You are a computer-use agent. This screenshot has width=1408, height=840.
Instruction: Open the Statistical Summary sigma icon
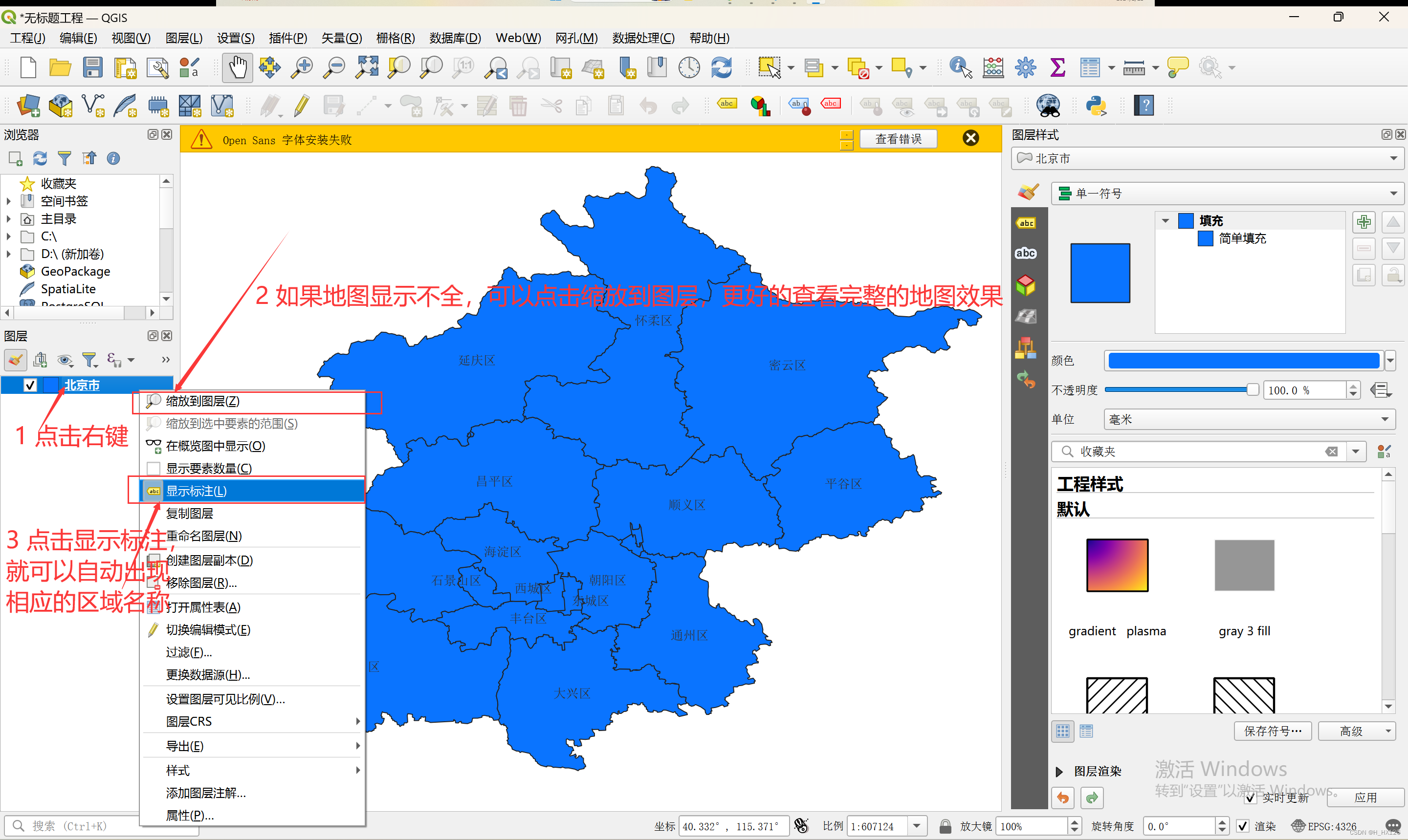tap(1057, 68)
